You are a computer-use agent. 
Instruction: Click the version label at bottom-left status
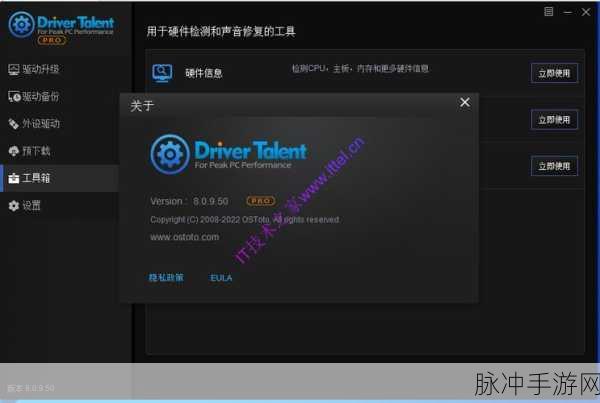(31, 388)
